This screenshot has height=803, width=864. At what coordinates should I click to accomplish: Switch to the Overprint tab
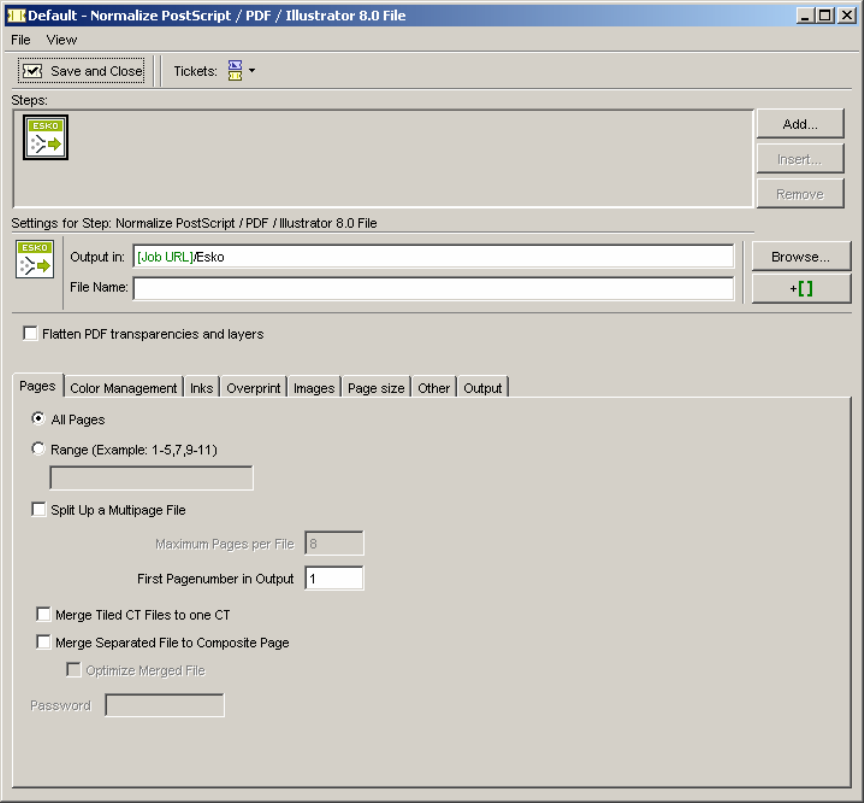253,388
